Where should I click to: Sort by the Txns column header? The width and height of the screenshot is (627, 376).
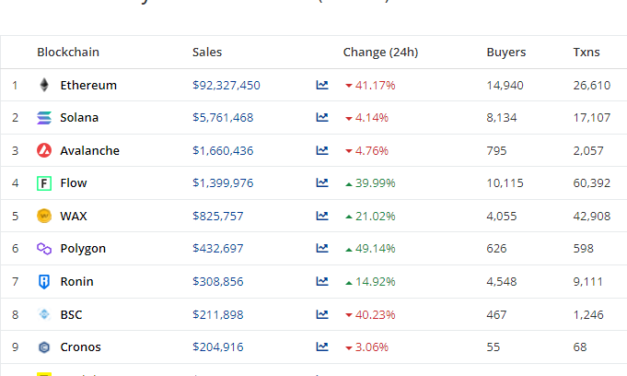(586, 52)
